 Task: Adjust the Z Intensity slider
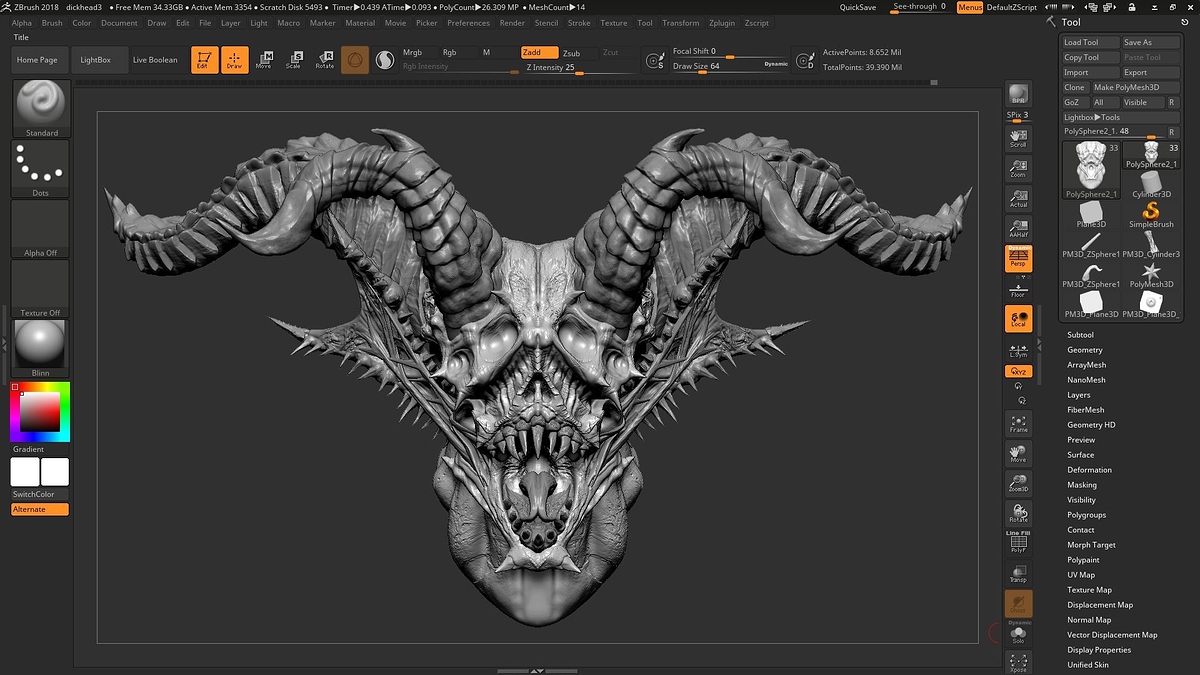tap(580, 68)
